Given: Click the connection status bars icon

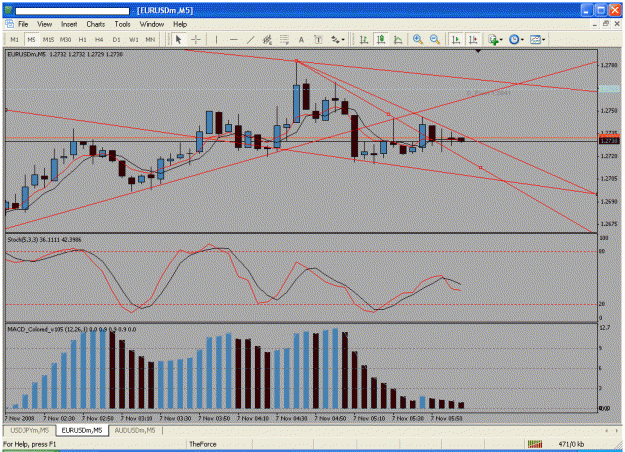Looking at the screenshot, I should pos(535,444).
